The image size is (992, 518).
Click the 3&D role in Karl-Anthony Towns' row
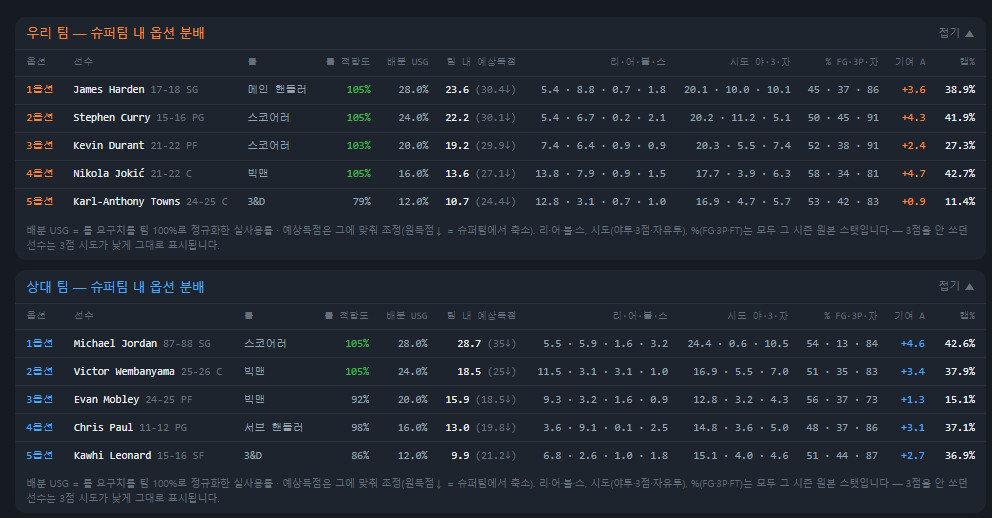pos(256,202)
